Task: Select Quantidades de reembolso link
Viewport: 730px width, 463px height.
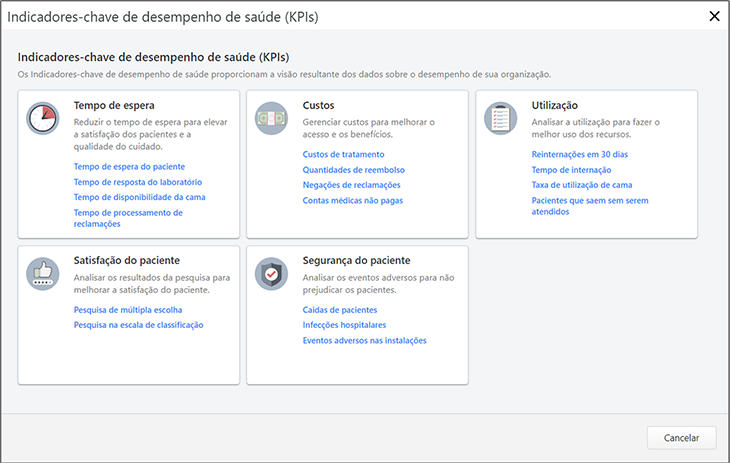Action: point(353,170)
